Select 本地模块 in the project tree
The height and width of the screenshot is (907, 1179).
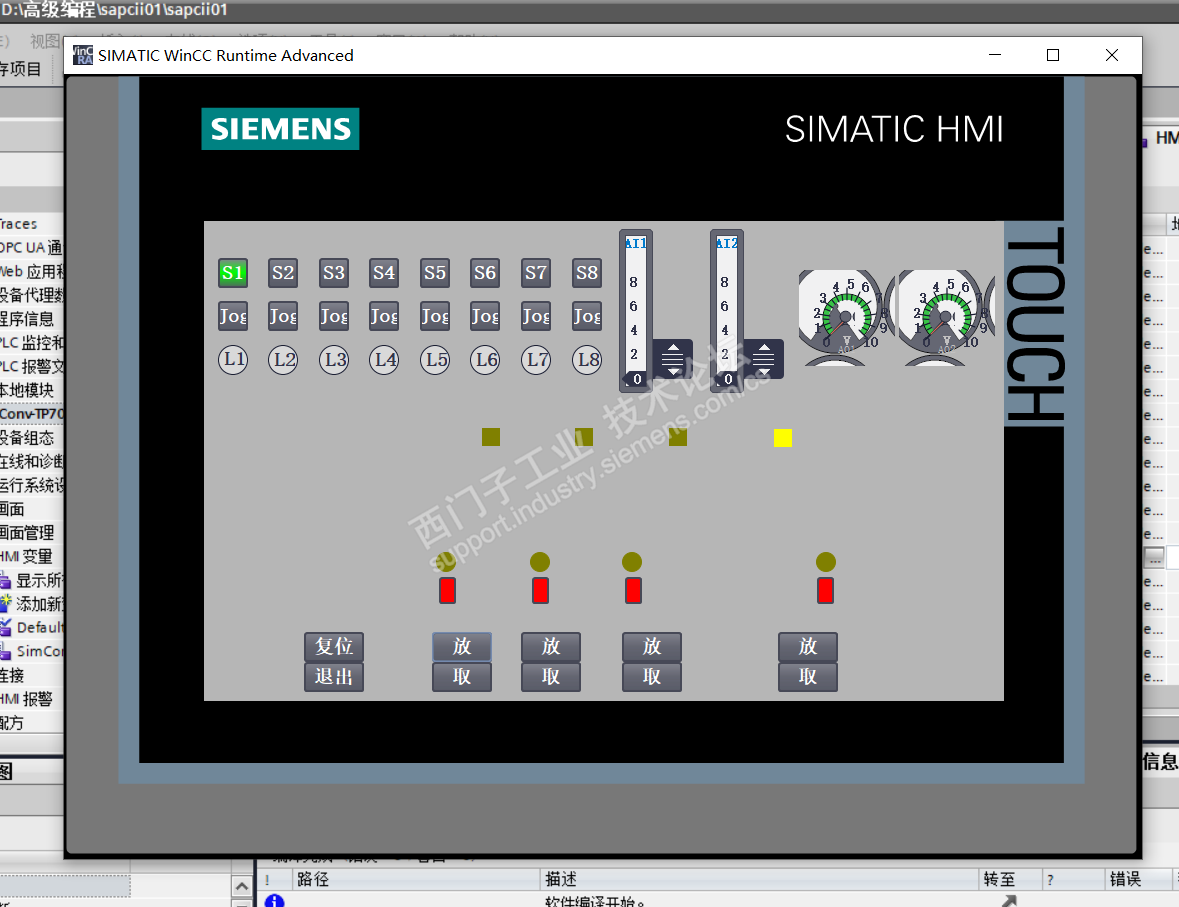pyautogui.click(x=27, y=390)
